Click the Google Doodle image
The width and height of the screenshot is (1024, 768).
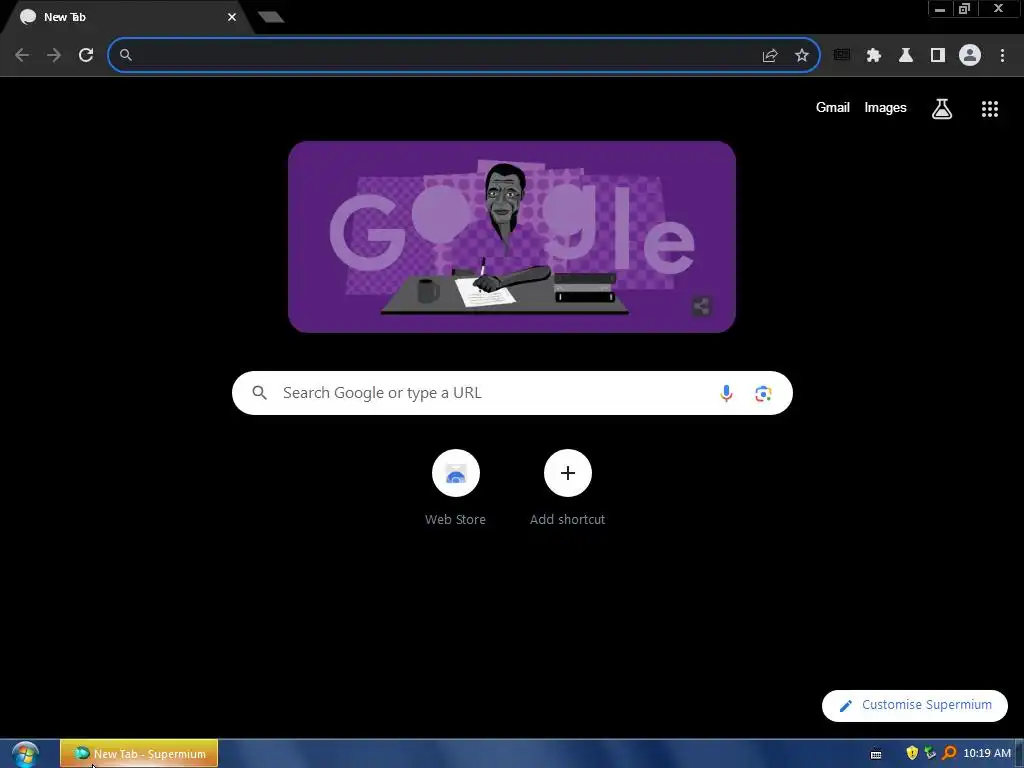pos(512,236)
